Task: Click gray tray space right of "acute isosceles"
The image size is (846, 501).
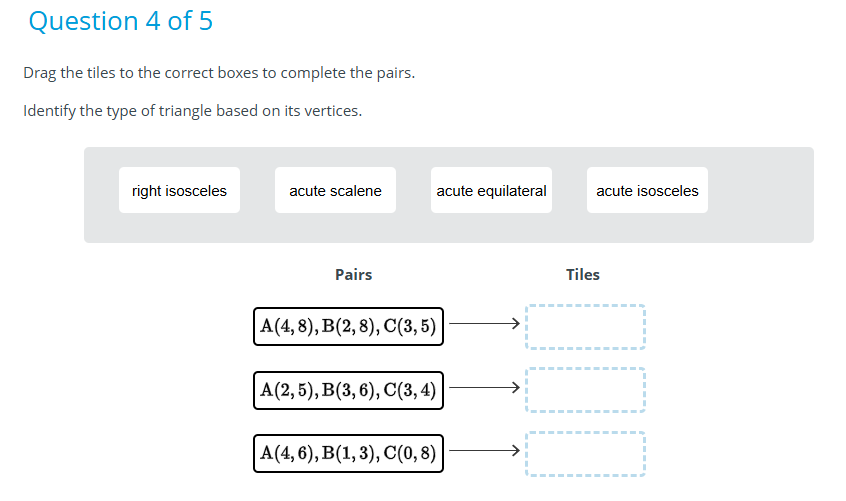Action: (x=760, y=195)
